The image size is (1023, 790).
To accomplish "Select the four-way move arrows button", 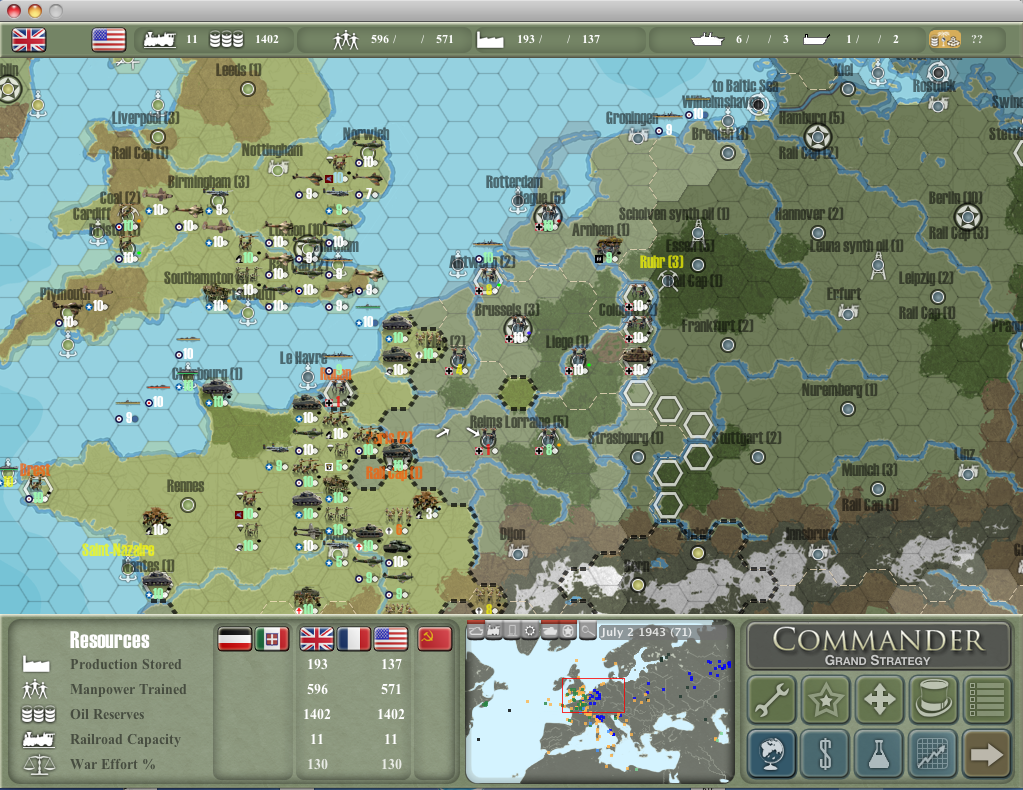I will pyautogui.click(x=879, y=699).
